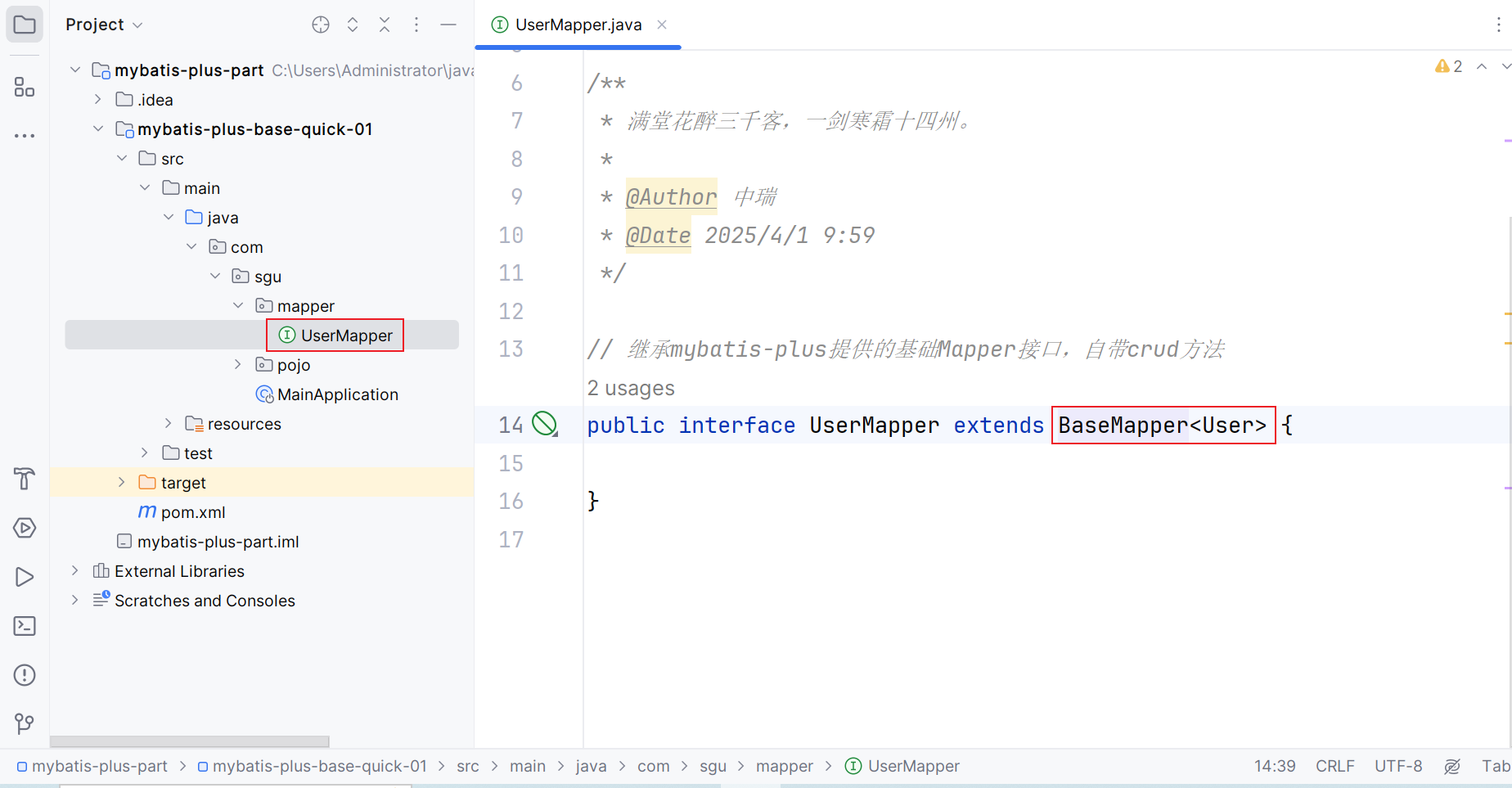Expand External Libraries node
The height and width of the screenshot is (788, 1512).
[75, 571]
